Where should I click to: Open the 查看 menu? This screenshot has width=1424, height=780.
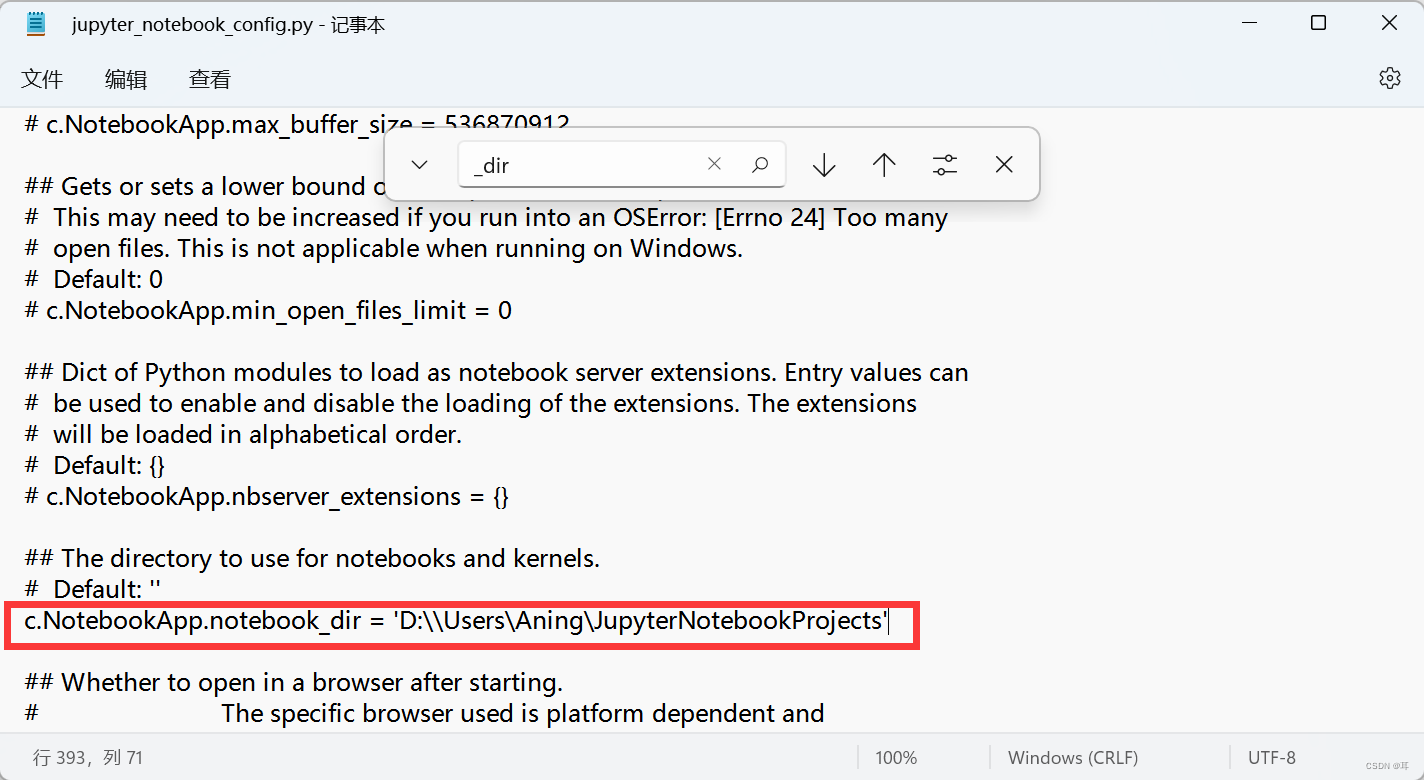tap(210, 79)
